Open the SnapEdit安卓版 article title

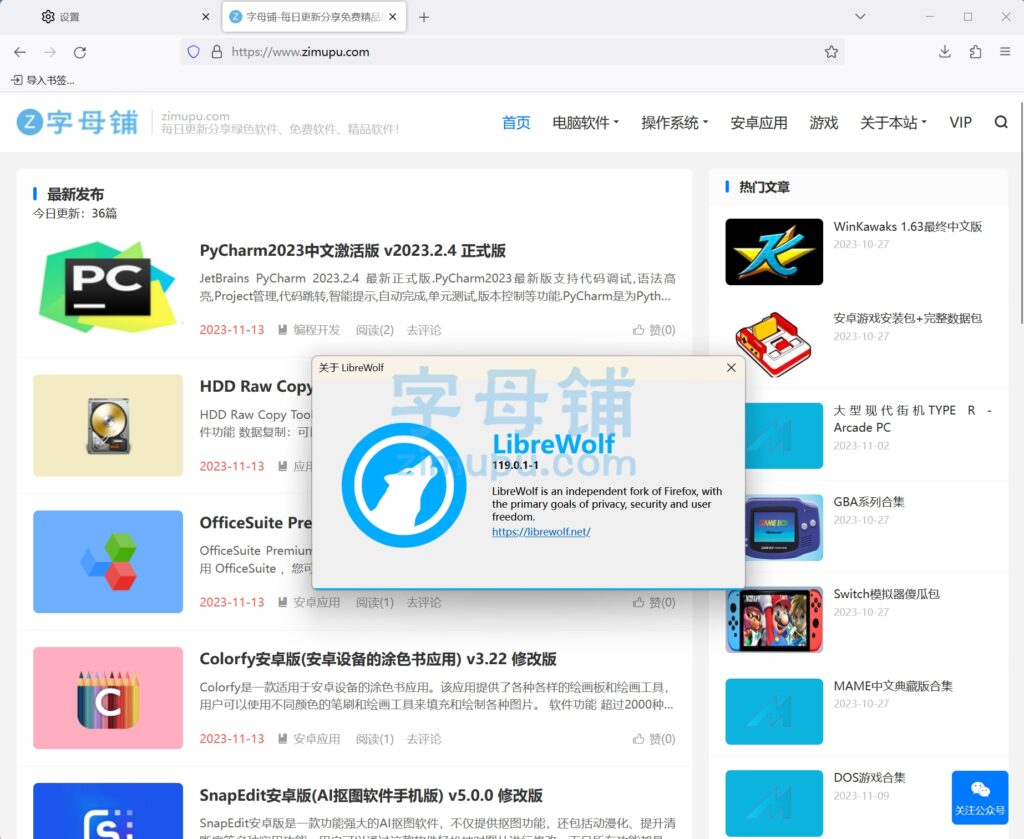(371, 795)
